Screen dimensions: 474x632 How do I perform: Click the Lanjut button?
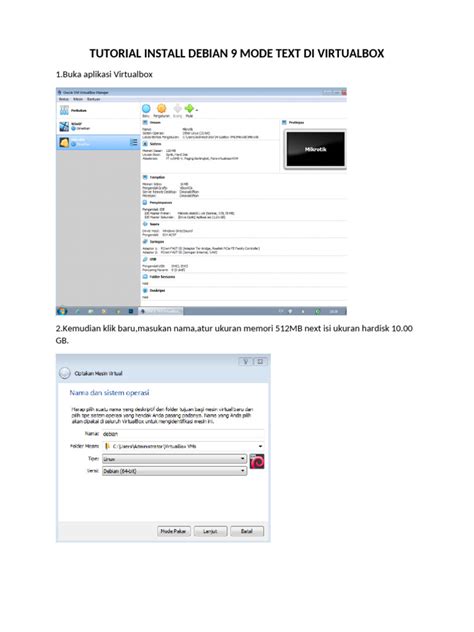[x=210, y=531]
